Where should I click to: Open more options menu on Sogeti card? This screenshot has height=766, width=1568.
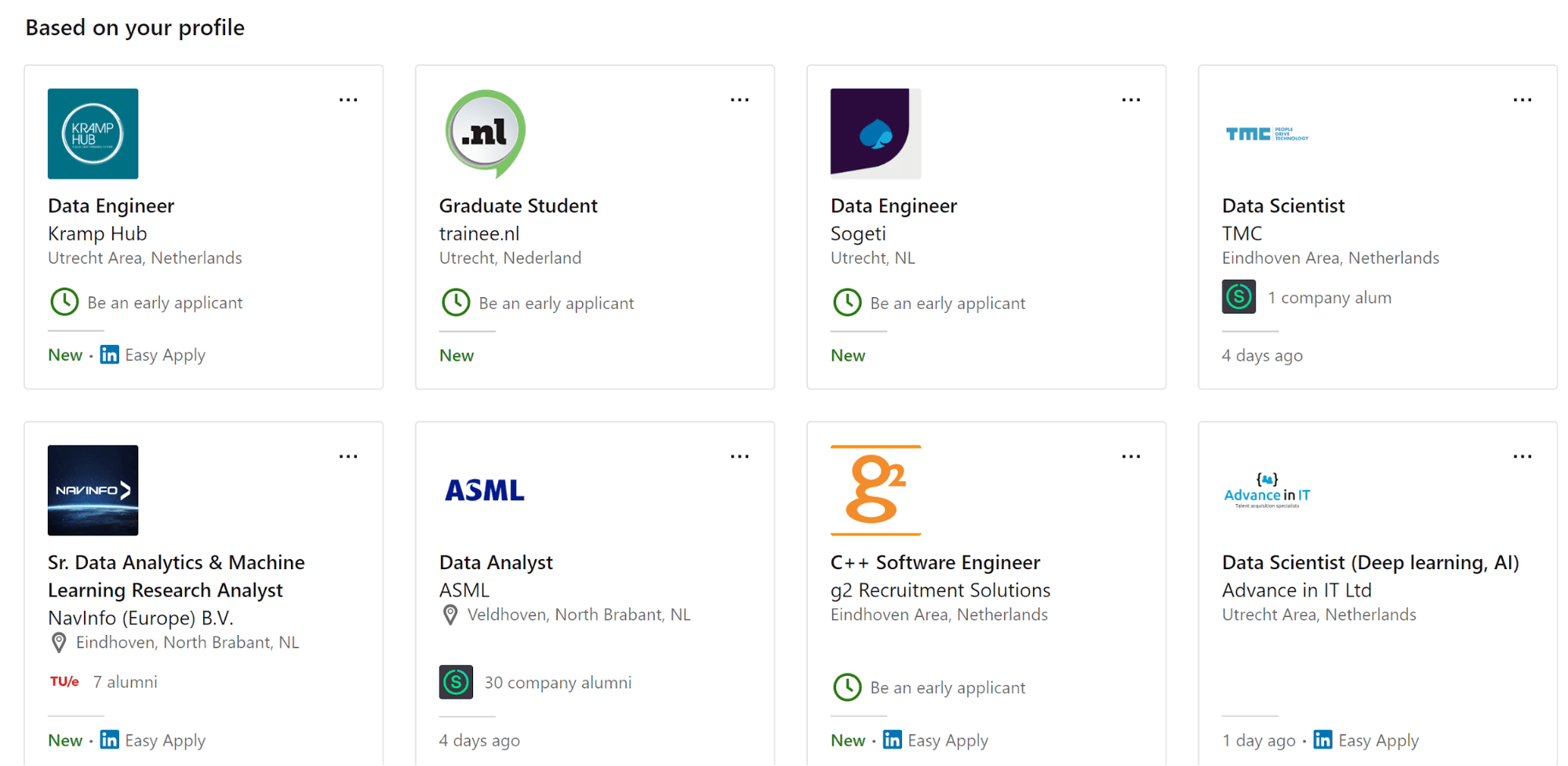tap(1131, 100)
